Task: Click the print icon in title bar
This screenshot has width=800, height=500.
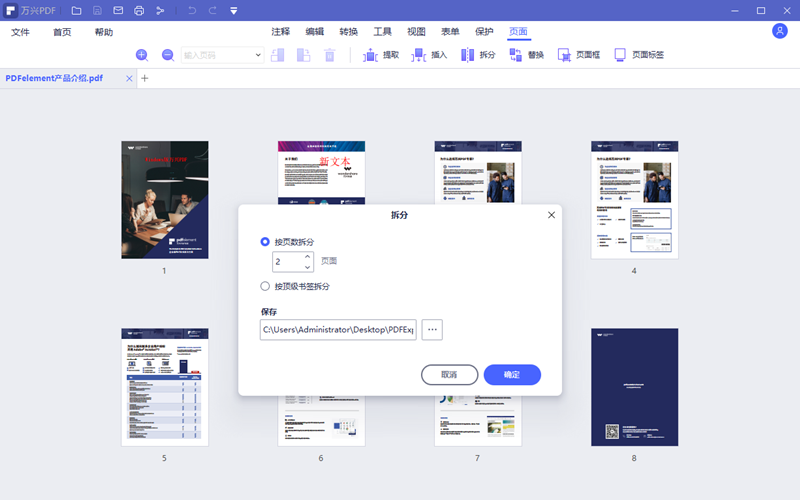Action: [x=139, y=11]
